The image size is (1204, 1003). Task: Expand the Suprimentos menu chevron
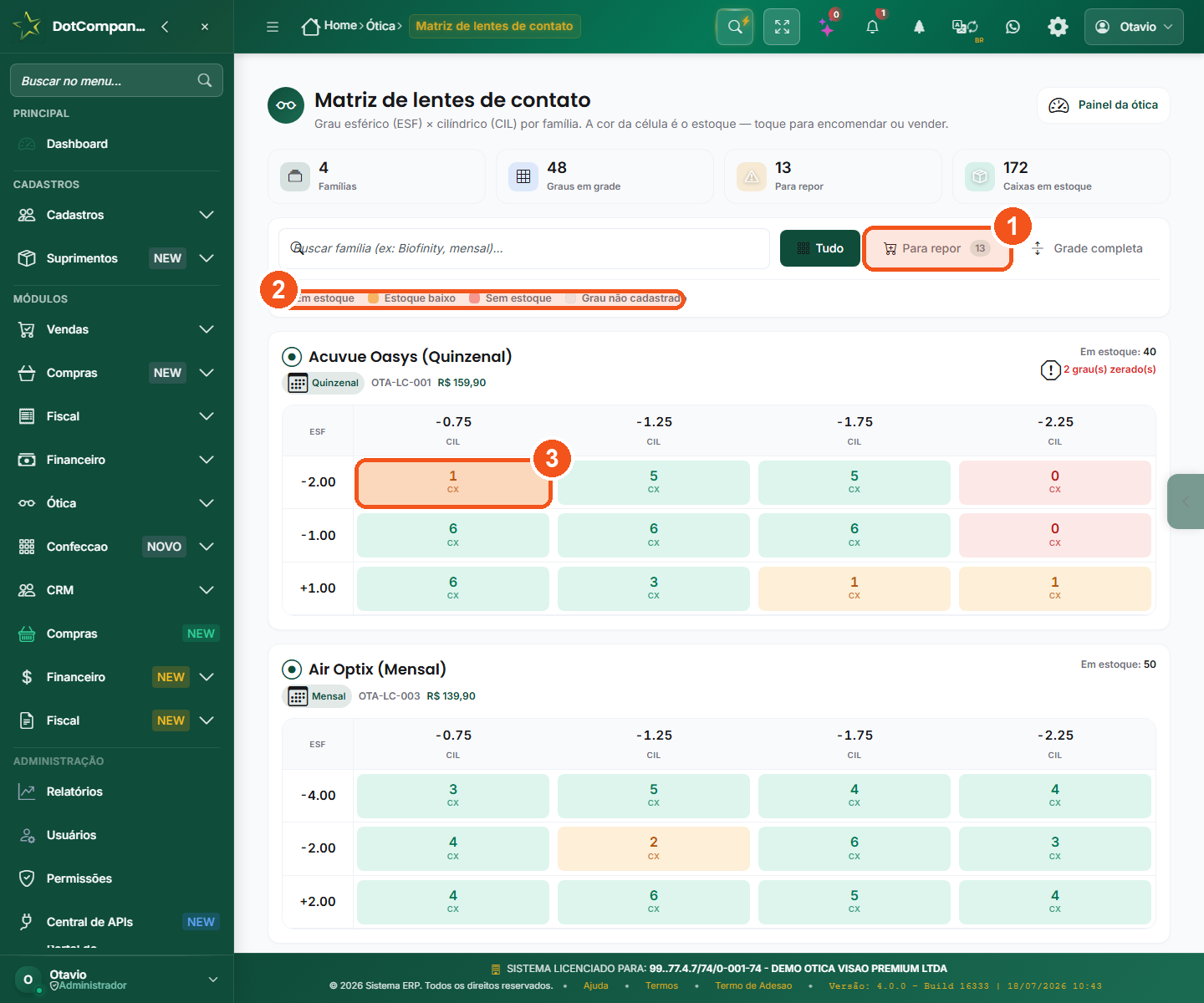[x=207, y=258]
